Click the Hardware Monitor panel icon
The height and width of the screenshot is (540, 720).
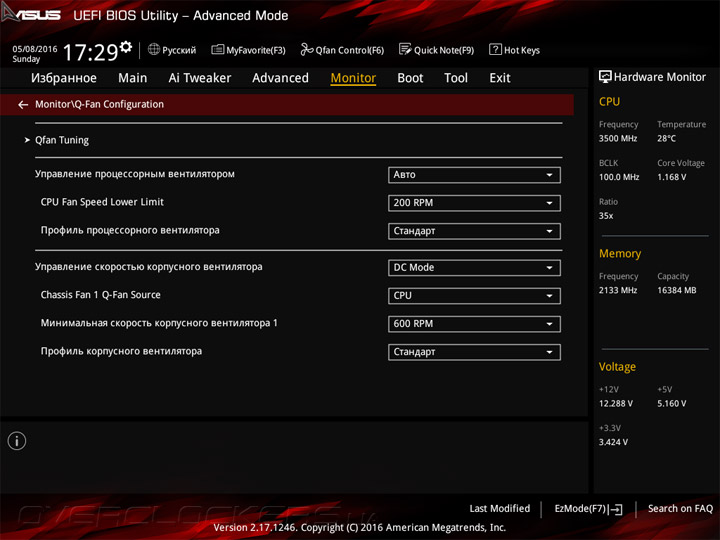605,77
